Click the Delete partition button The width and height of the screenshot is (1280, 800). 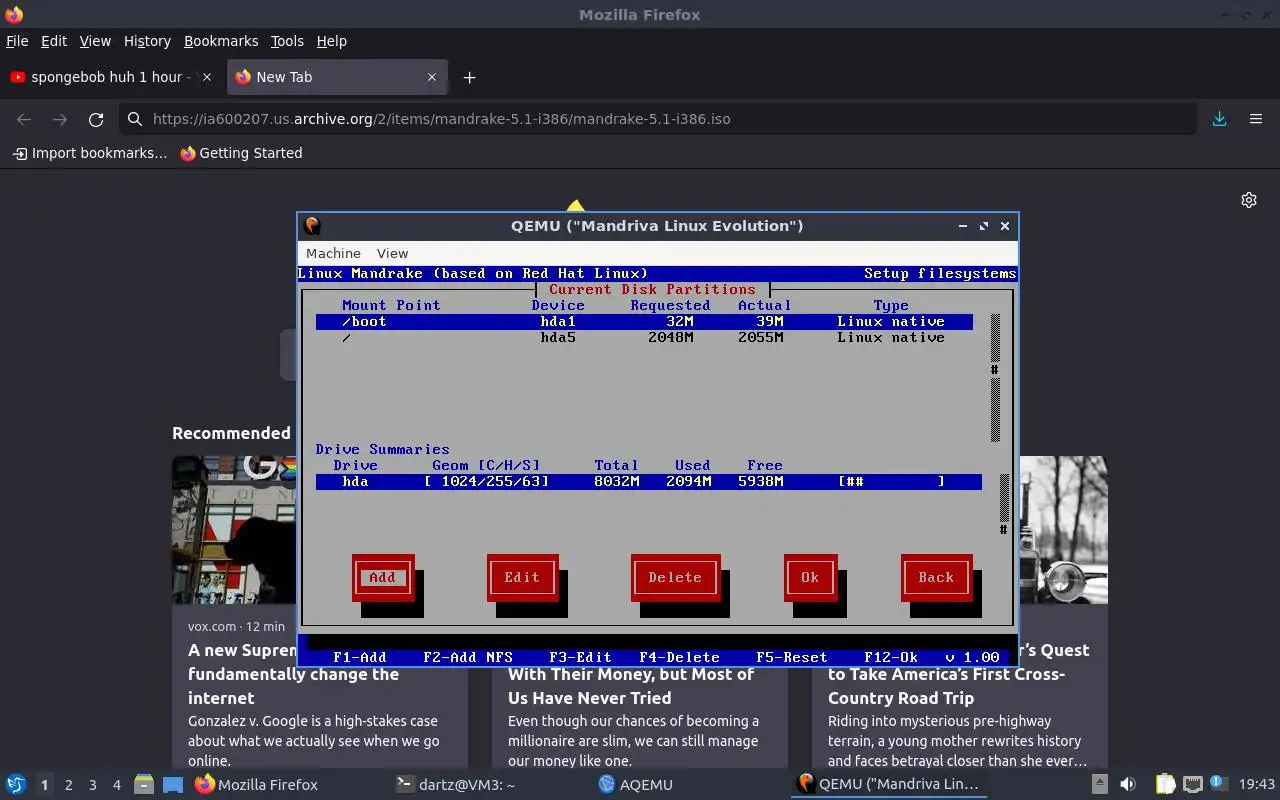click(x=675, y=577)
